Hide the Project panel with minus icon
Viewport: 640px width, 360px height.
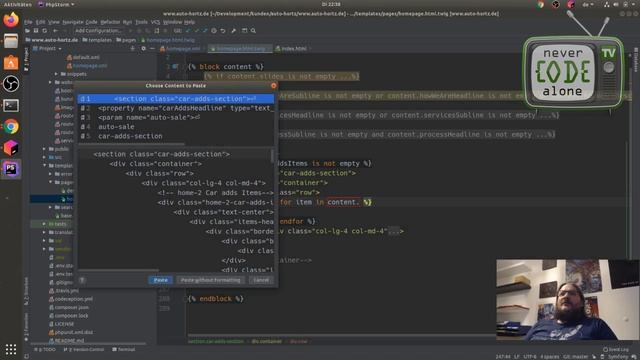(x=152, y=49)
